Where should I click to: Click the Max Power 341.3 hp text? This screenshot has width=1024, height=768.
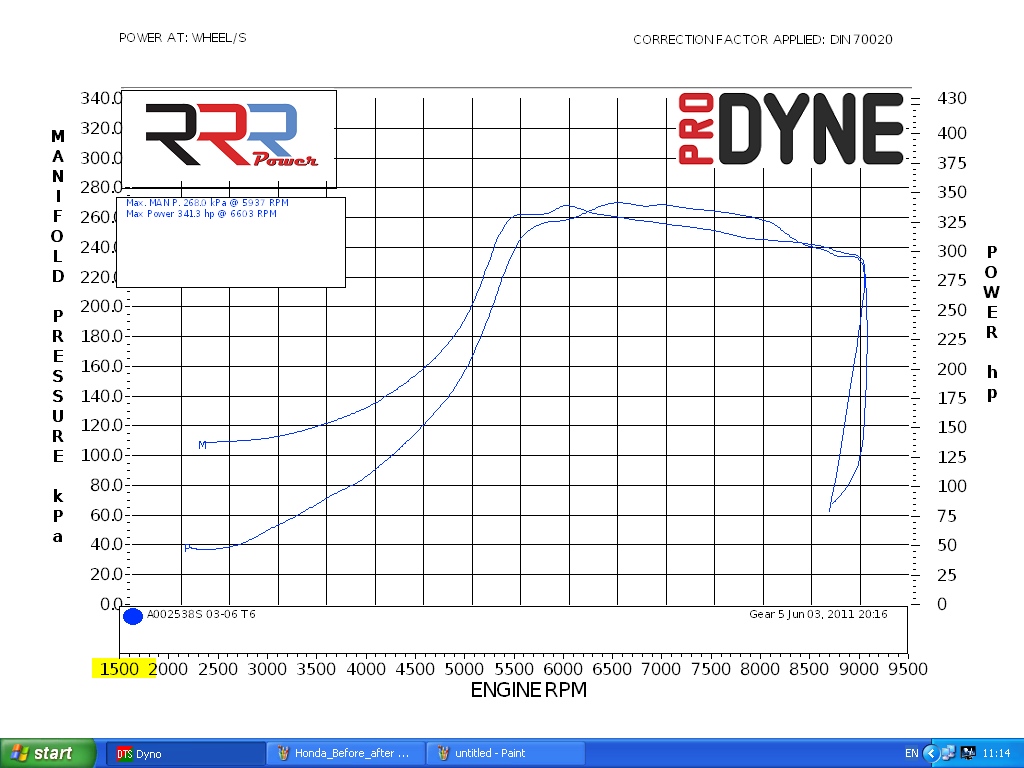coord(201,213)
